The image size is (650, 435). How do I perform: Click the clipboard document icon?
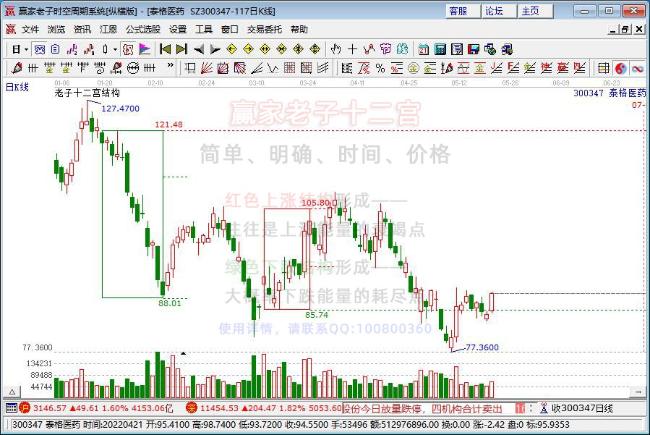point(56,49)
